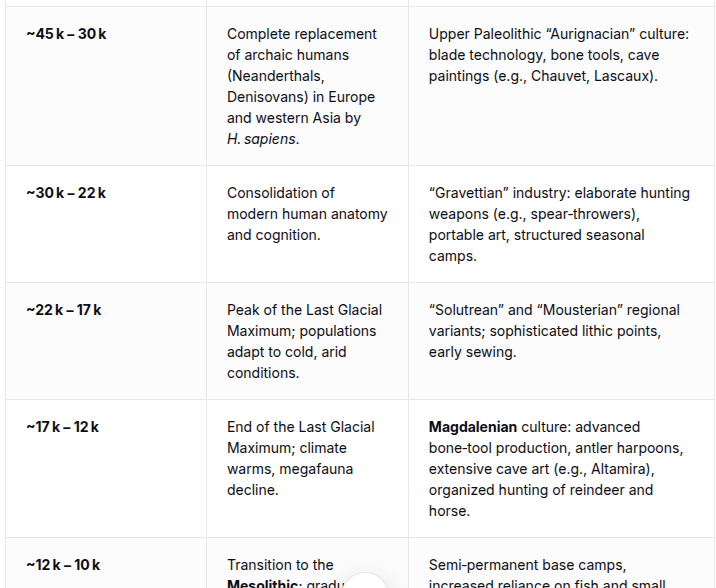716x588 pixels.
Task: Click the italic H. sapiens text
Action: (x=262, y=139)
